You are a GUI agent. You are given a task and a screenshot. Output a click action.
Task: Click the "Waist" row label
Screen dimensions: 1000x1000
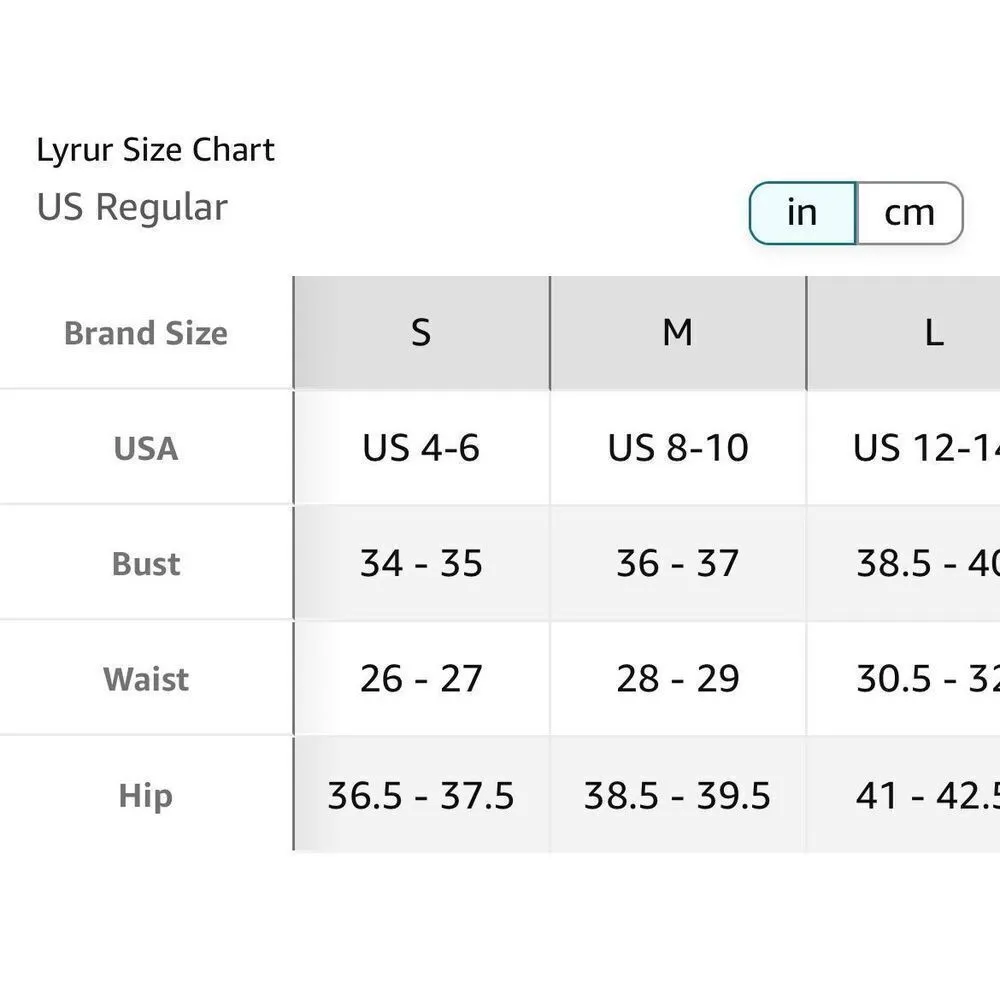click(x=146, y=680)
